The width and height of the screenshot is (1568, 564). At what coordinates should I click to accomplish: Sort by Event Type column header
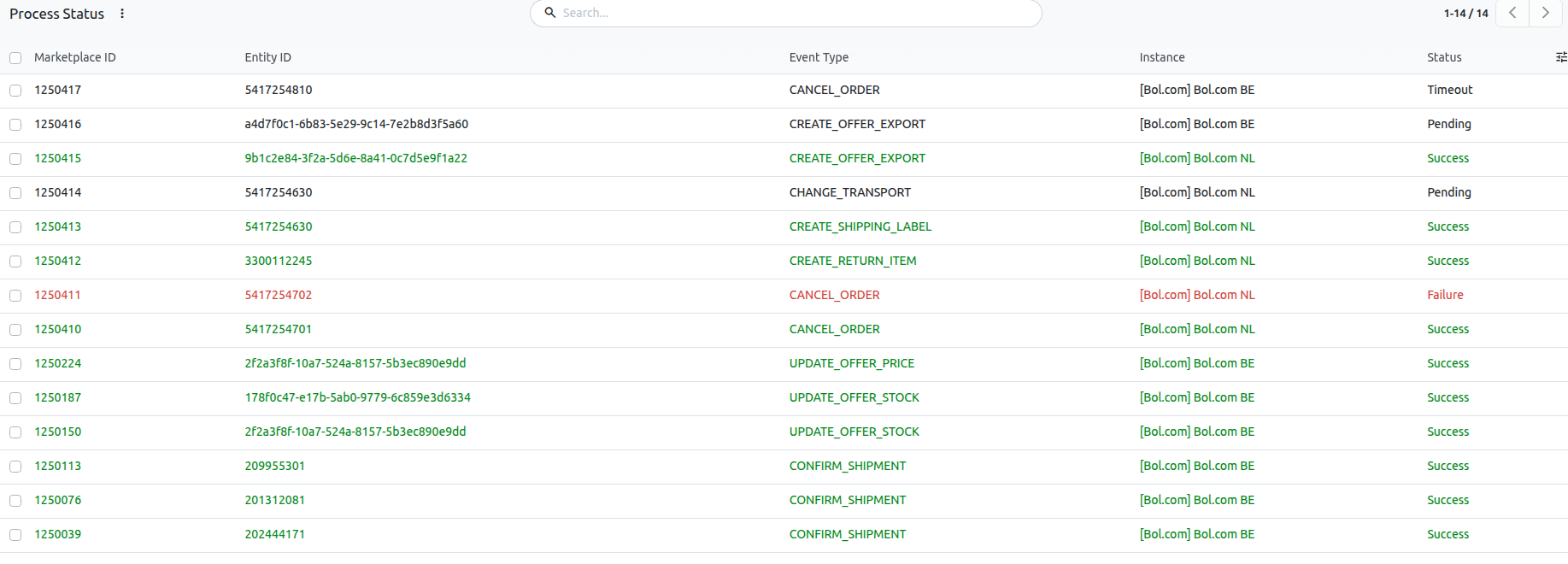tap(819, 57)
